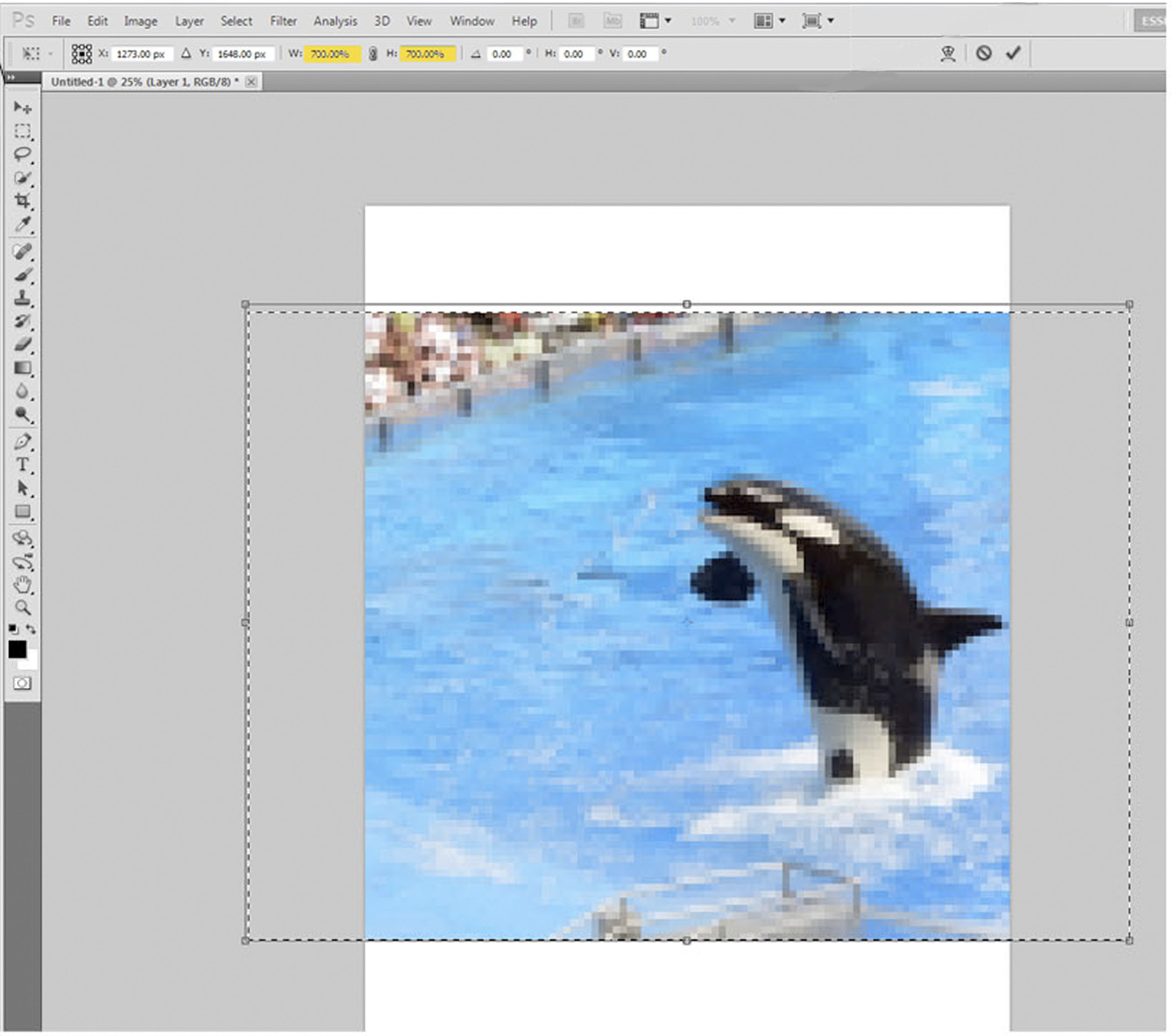This screenshot has width=1172, height=1036.
Task: Select the Rectangle shape tool
Action: pos(22,511)
